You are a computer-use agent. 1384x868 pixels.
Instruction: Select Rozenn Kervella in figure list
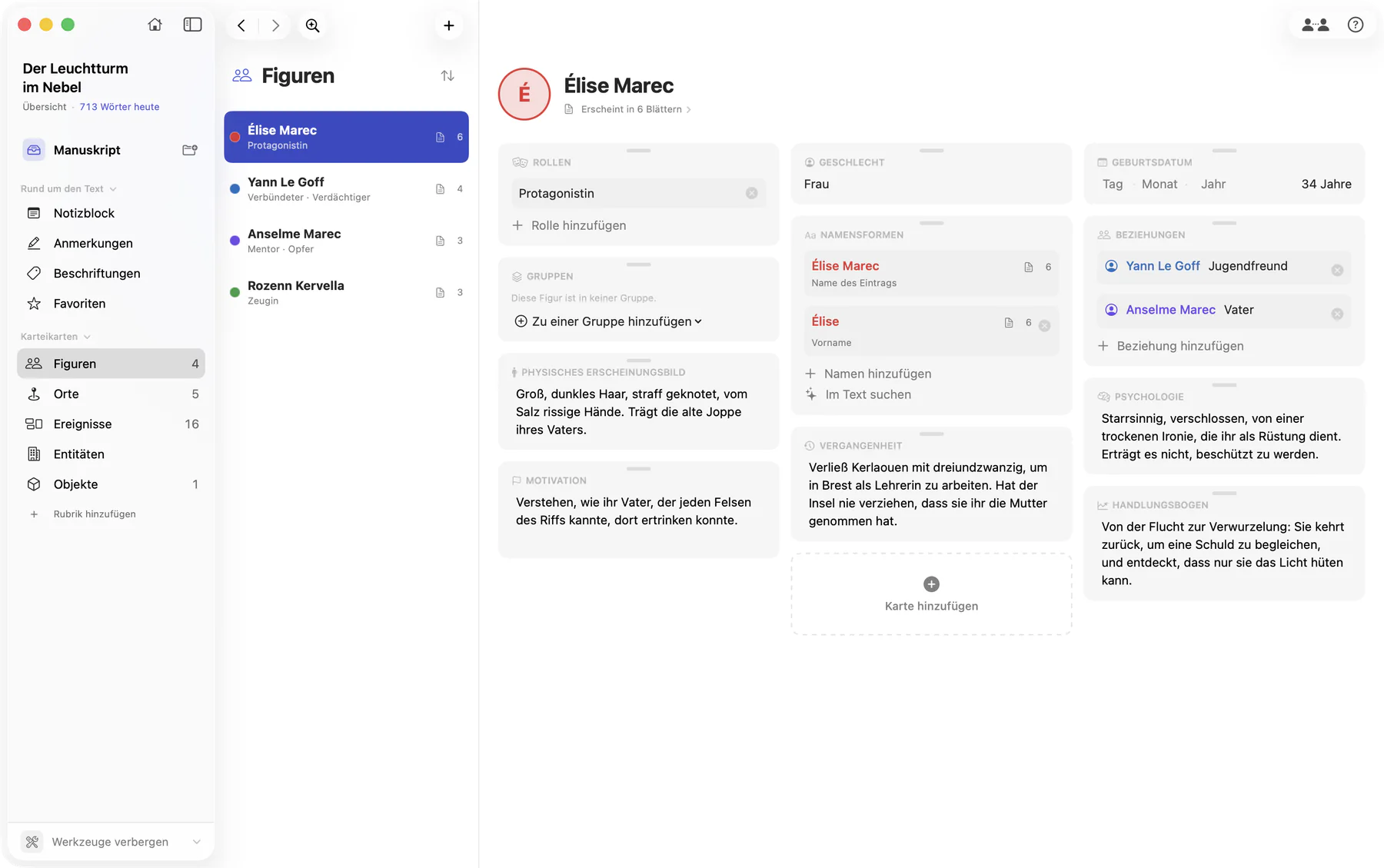click(x=346, y=292)
